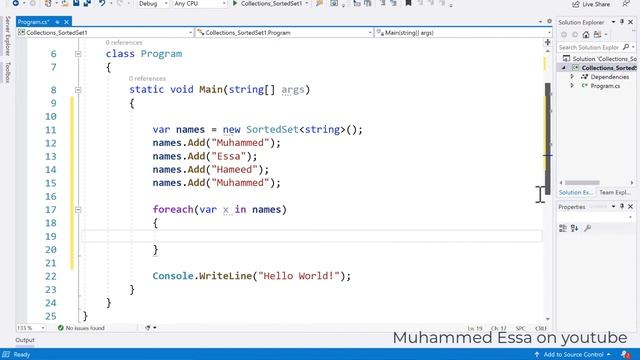The width and height of the screenshot is (640, 360).
Task: Select Program.cs in Solution Explorer
Action: coord(605,86)
